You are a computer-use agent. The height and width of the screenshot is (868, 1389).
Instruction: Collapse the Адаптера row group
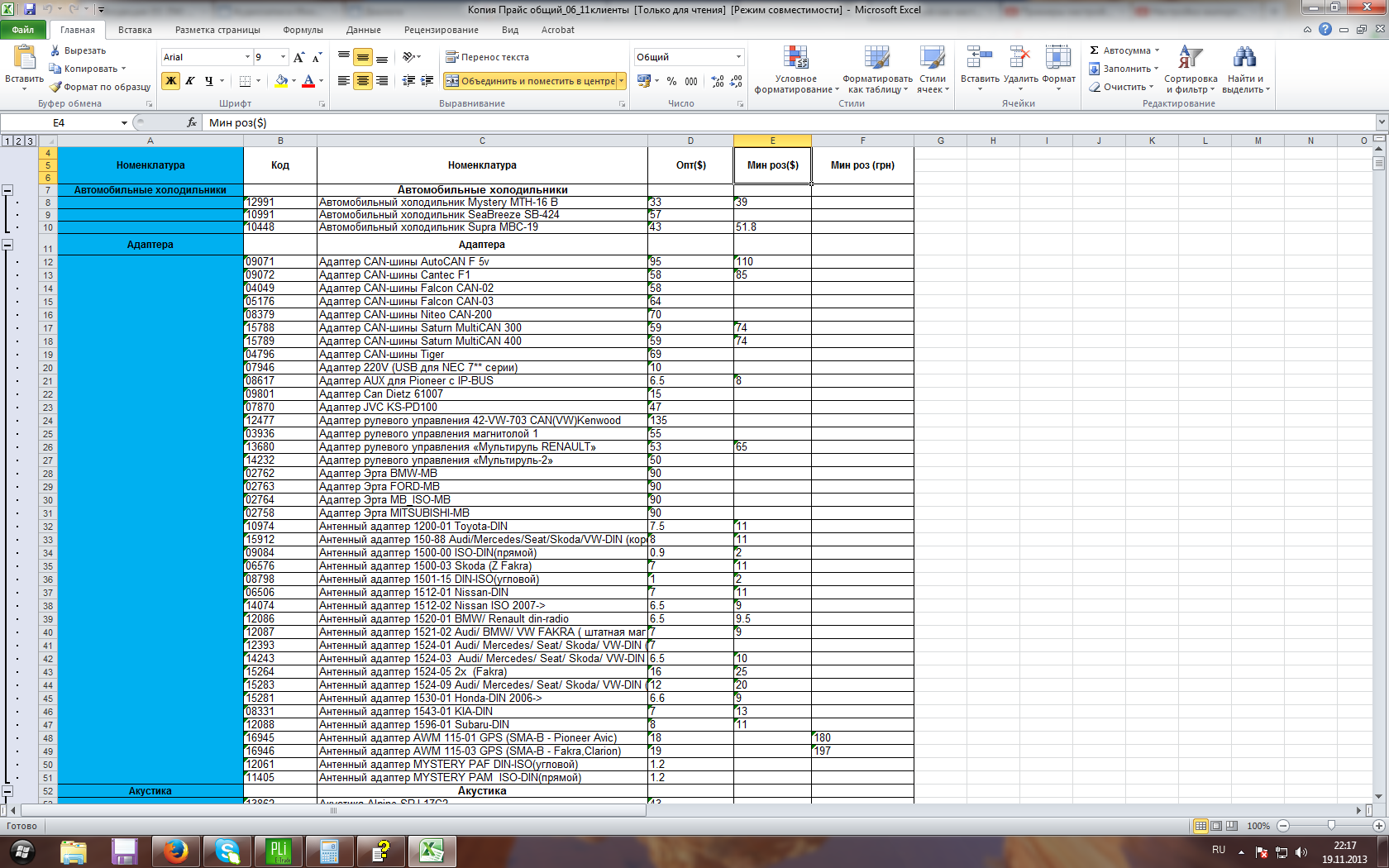point(7,245)
